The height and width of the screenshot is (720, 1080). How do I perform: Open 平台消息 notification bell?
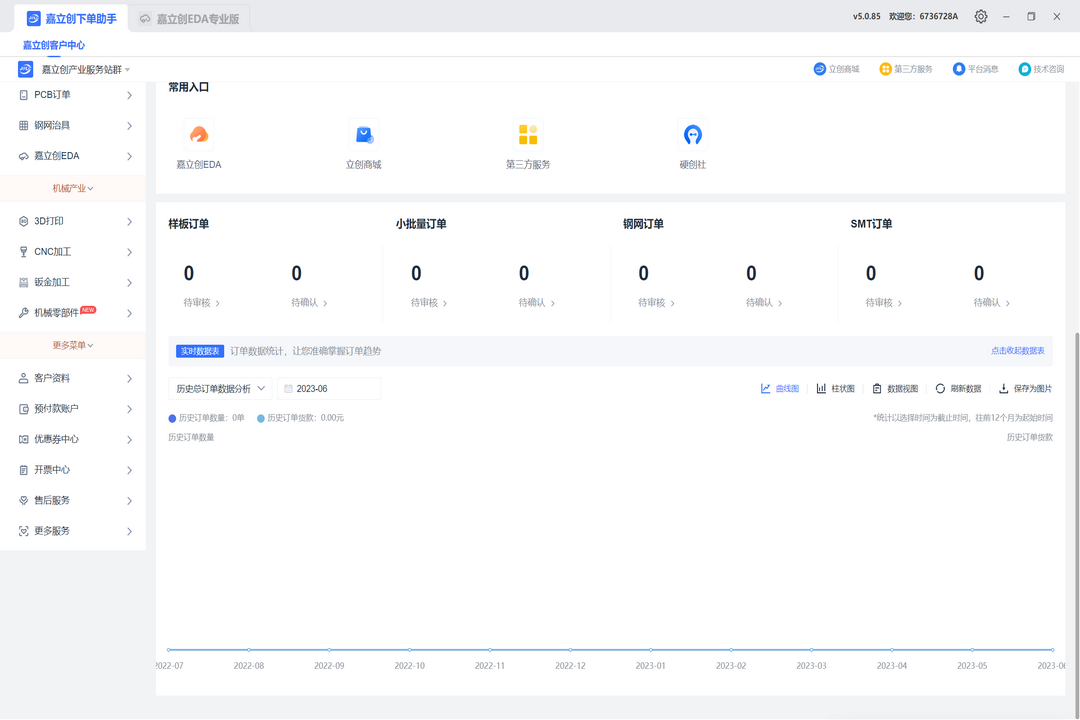pyautogui.click(x=959, y=69)
